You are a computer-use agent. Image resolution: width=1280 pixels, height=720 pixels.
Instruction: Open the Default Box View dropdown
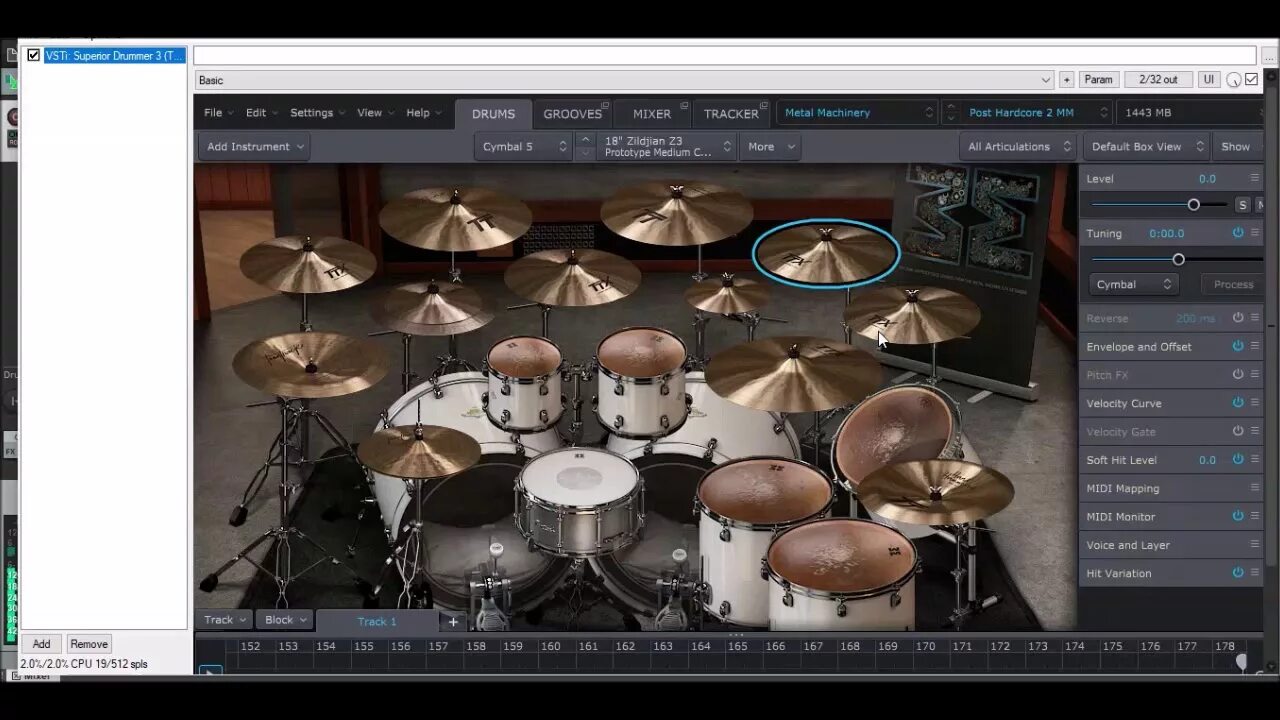(1146, 146)
